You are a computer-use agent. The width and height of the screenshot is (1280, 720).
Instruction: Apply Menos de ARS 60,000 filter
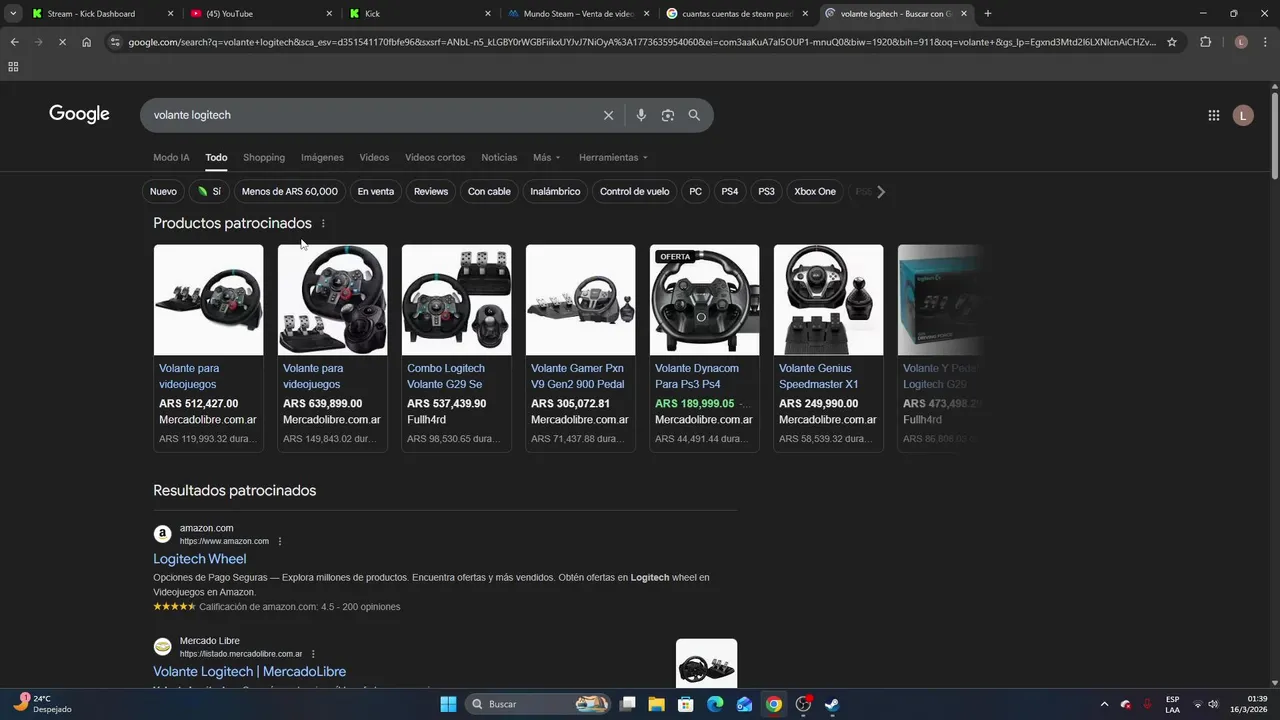pos(290,192)
